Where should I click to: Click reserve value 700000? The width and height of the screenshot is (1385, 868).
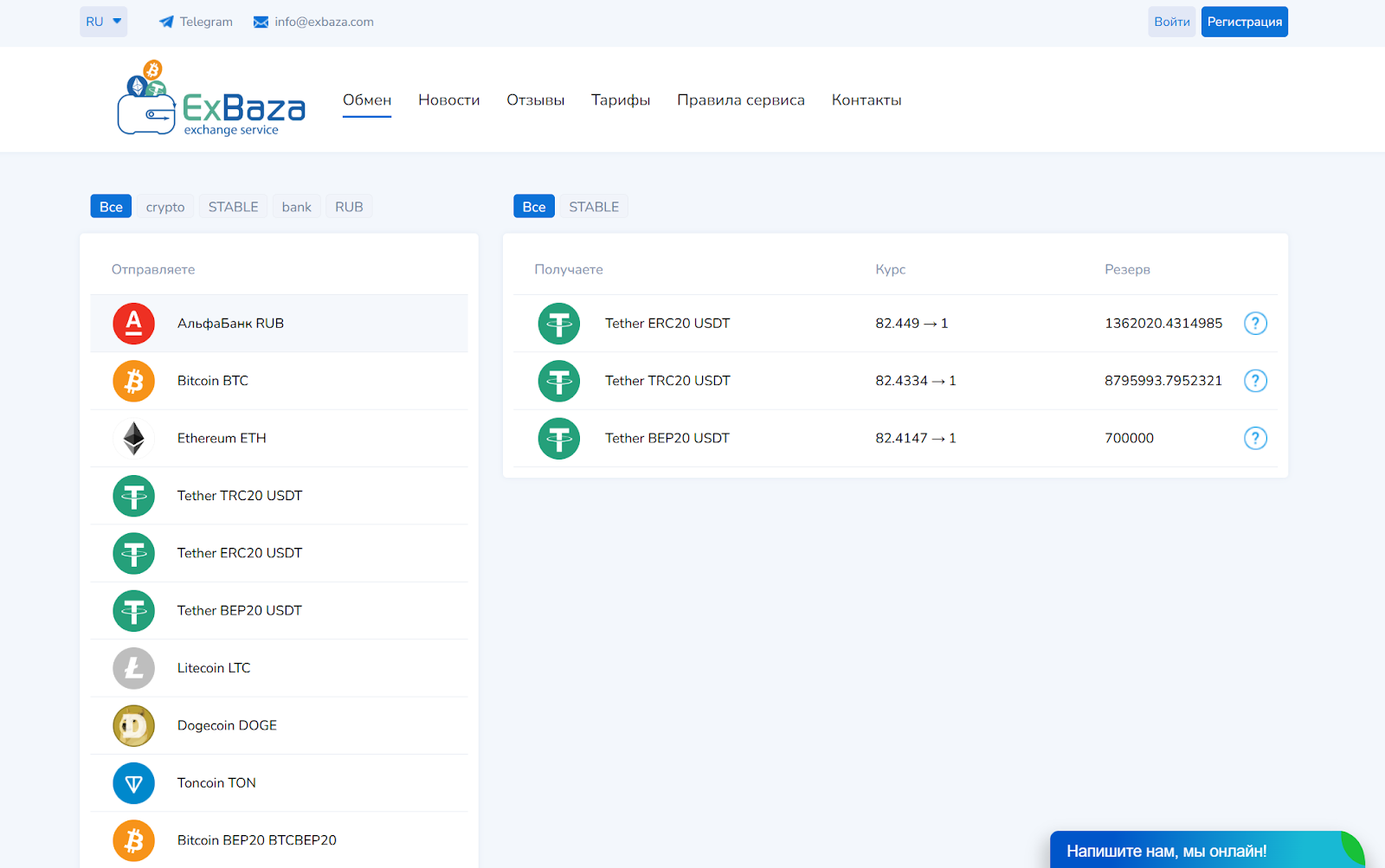[1129, 439]
